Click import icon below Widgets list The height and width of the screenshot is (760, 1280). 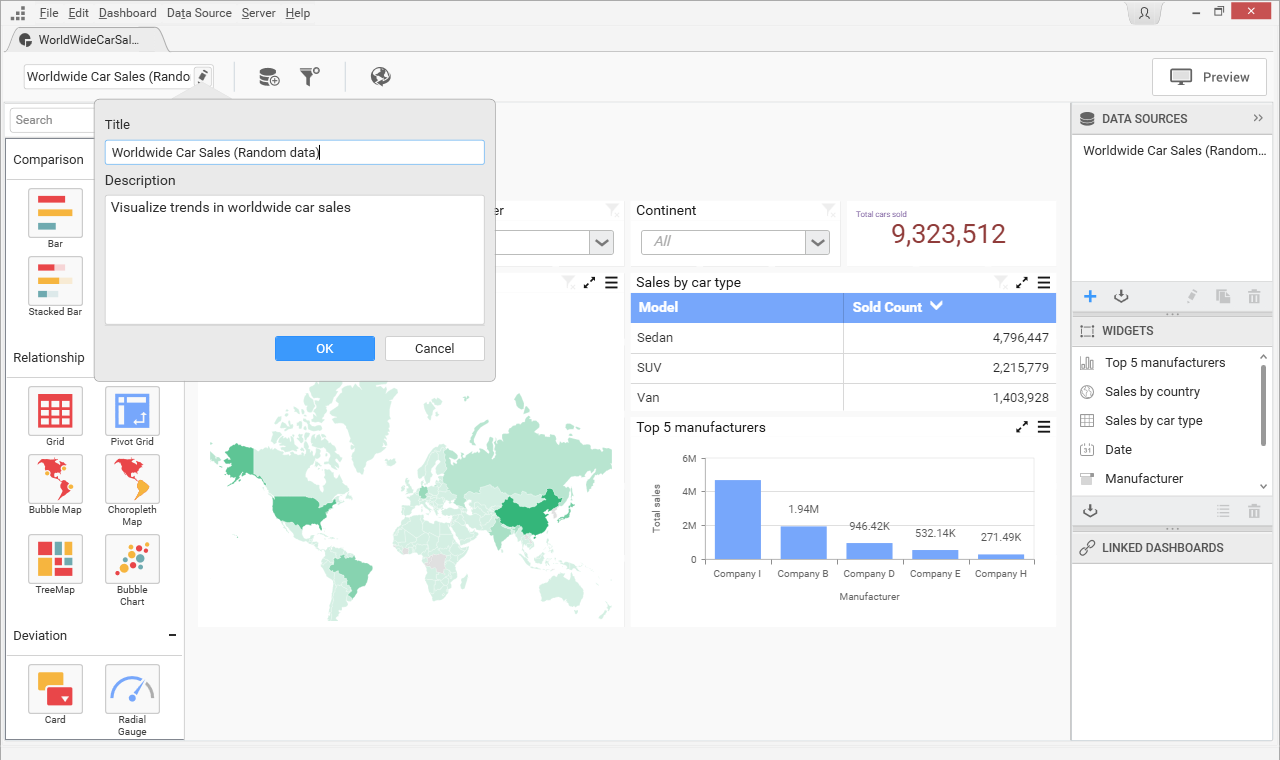pyautogui.click(x=1090, y=511)
